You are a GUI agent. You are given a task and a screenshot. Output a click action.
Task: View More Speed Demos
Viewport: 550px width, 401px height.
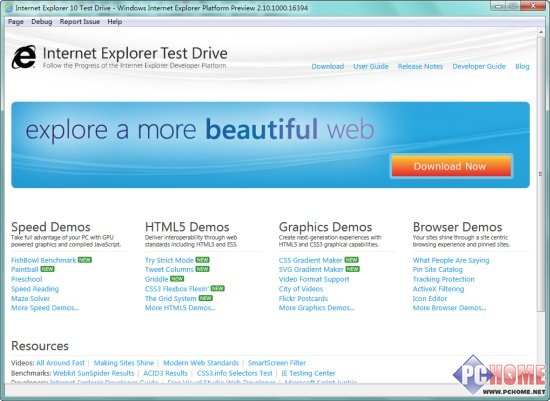point(45,308)
